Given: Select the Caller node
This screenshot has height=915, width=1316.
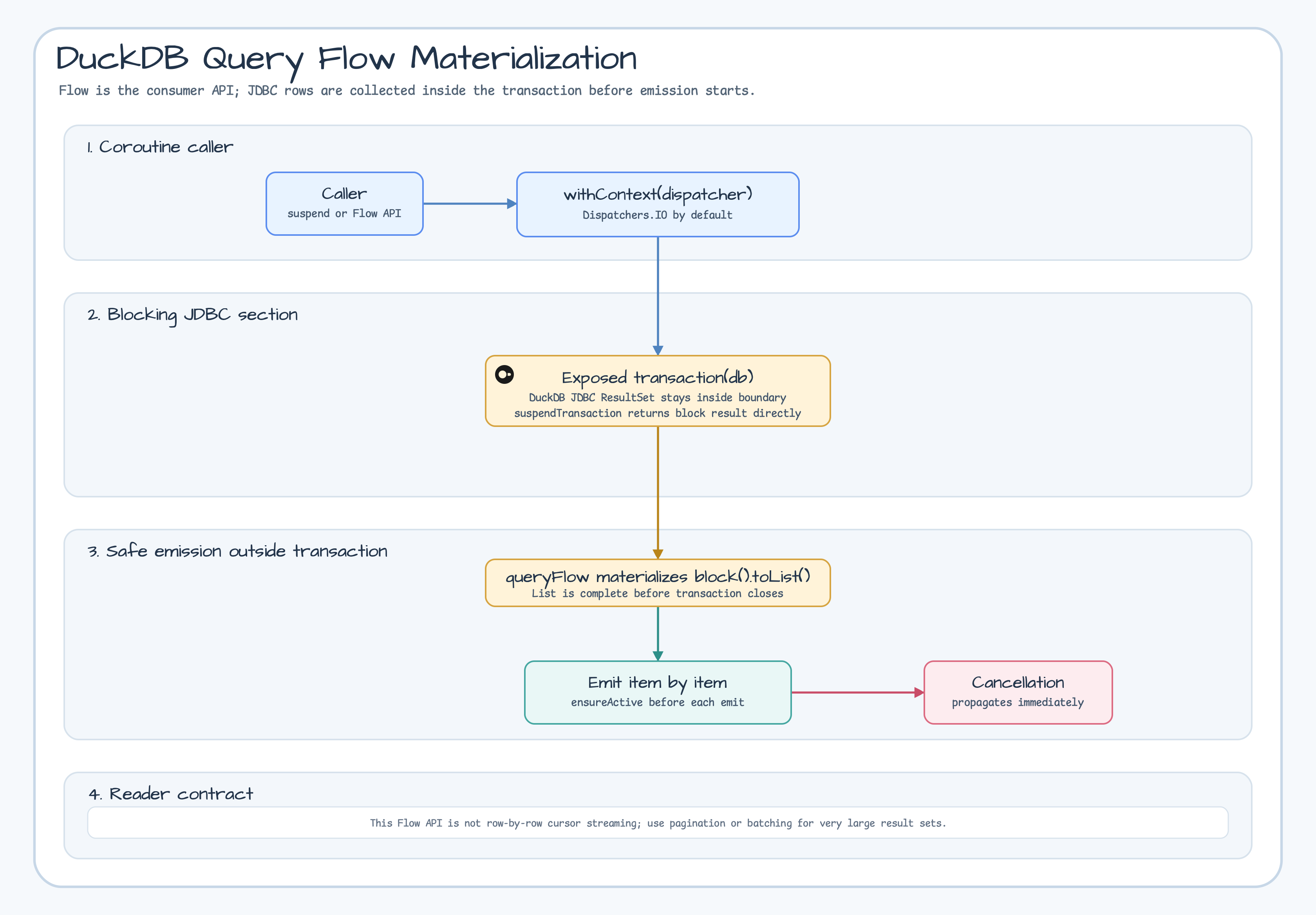Looking at the screenshot, I should pyautogui.click(x=345, y=204).
